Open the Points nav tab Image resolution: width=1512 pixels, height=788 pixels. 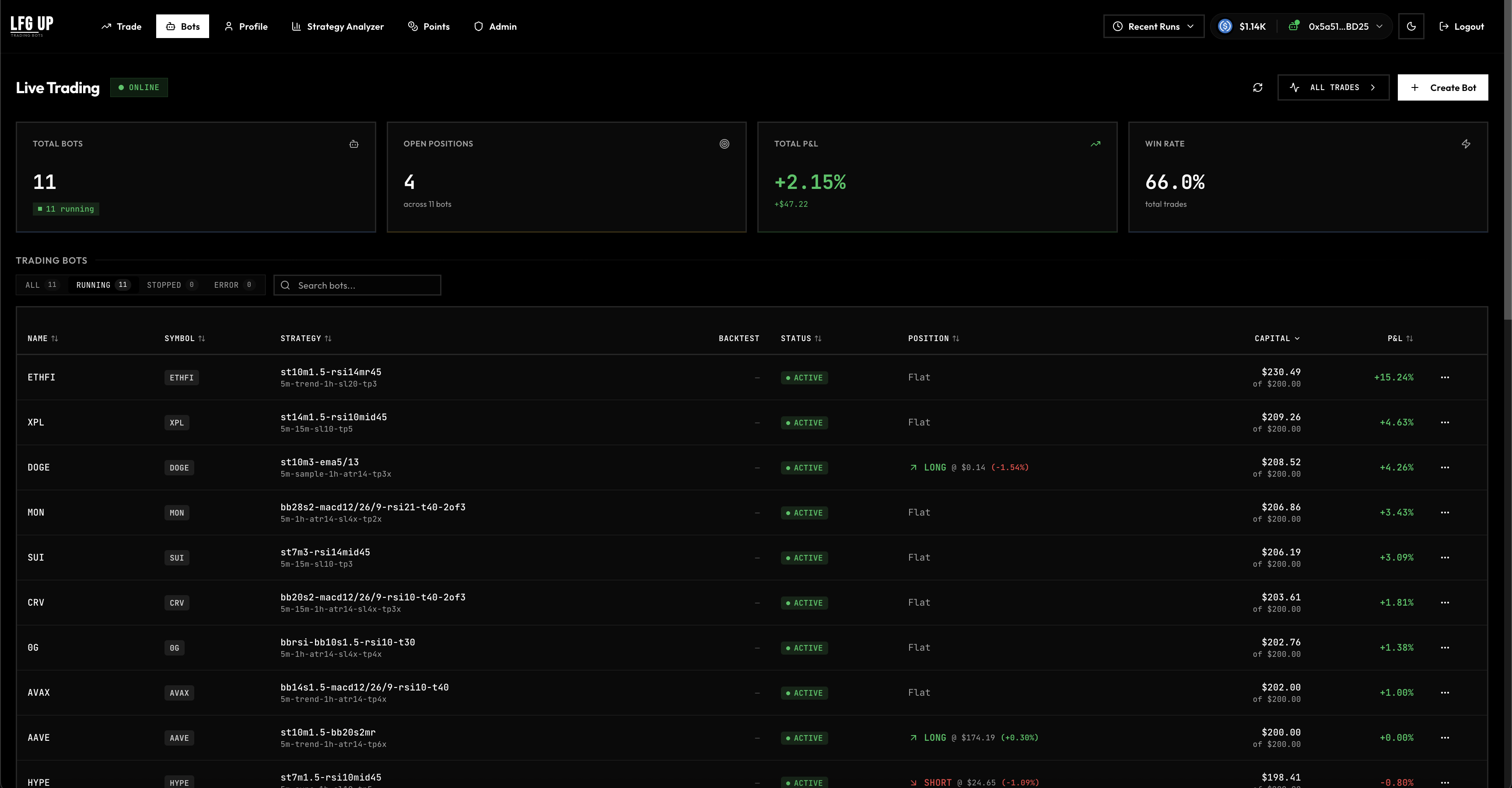429,26
